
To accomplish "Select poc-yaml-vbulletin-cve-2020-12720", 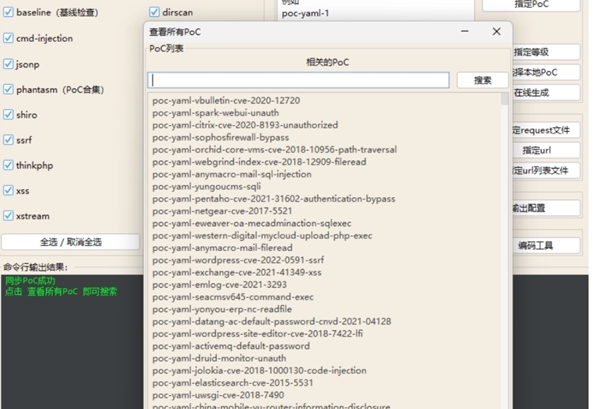I will click(226, 101).
